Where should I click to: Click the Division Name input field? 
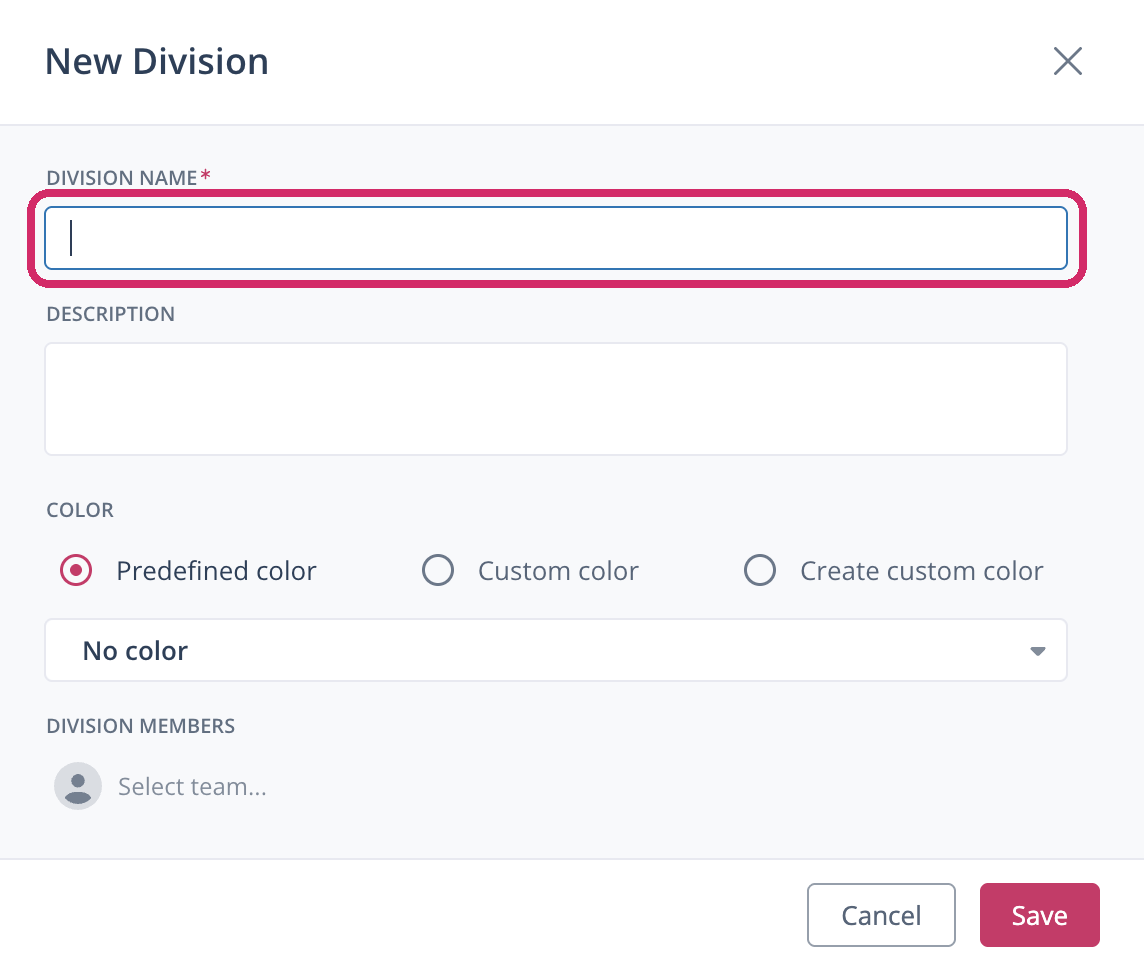[x=556, y=238]
